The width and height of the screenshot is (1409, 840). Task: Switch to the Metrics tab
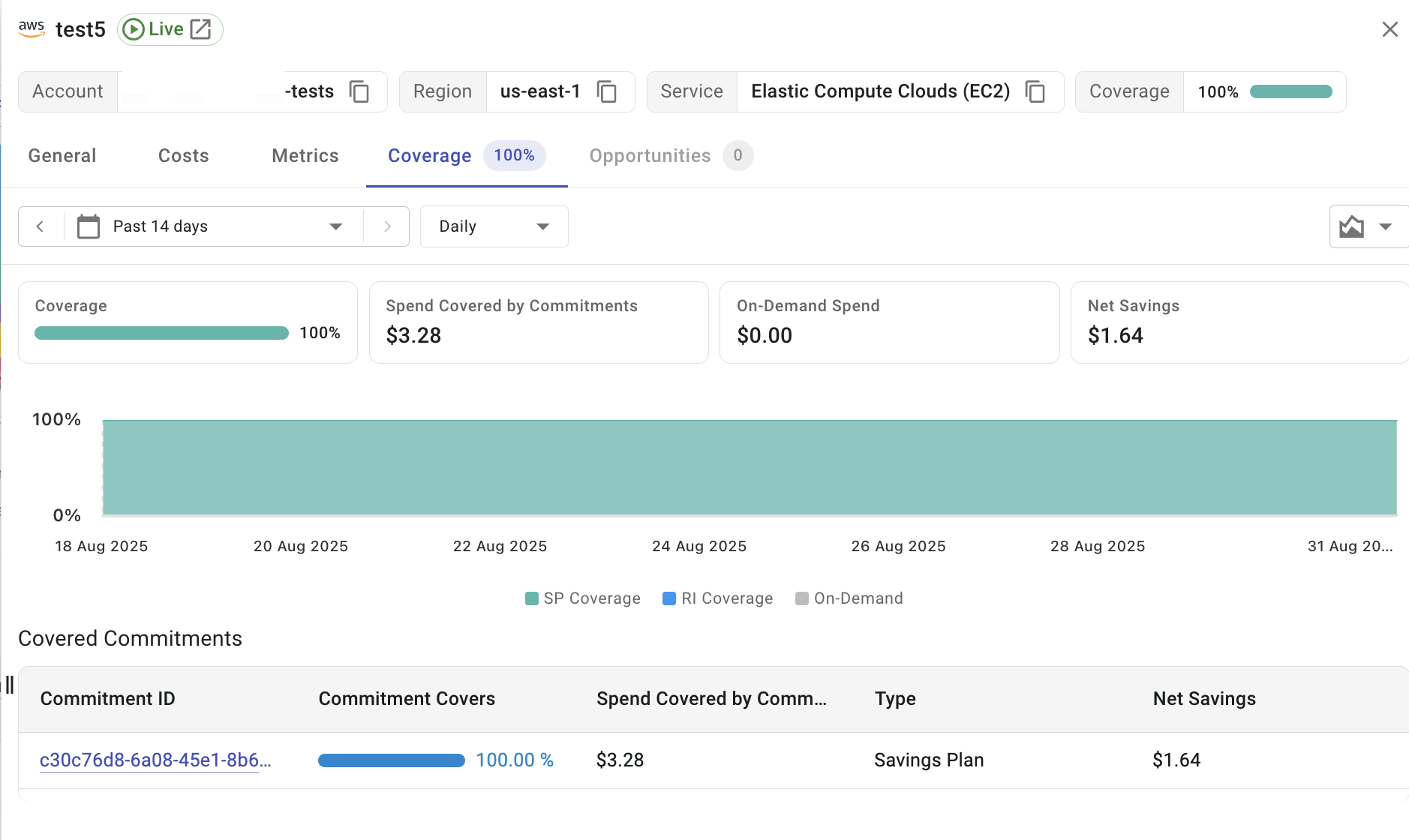(x=305, y=155)
